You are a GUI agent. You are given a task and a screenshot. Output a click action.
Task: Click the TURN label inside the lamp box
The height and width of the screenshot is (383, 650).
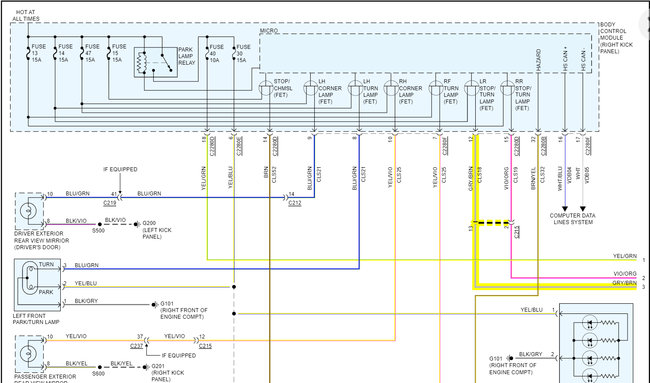point(46,264)
